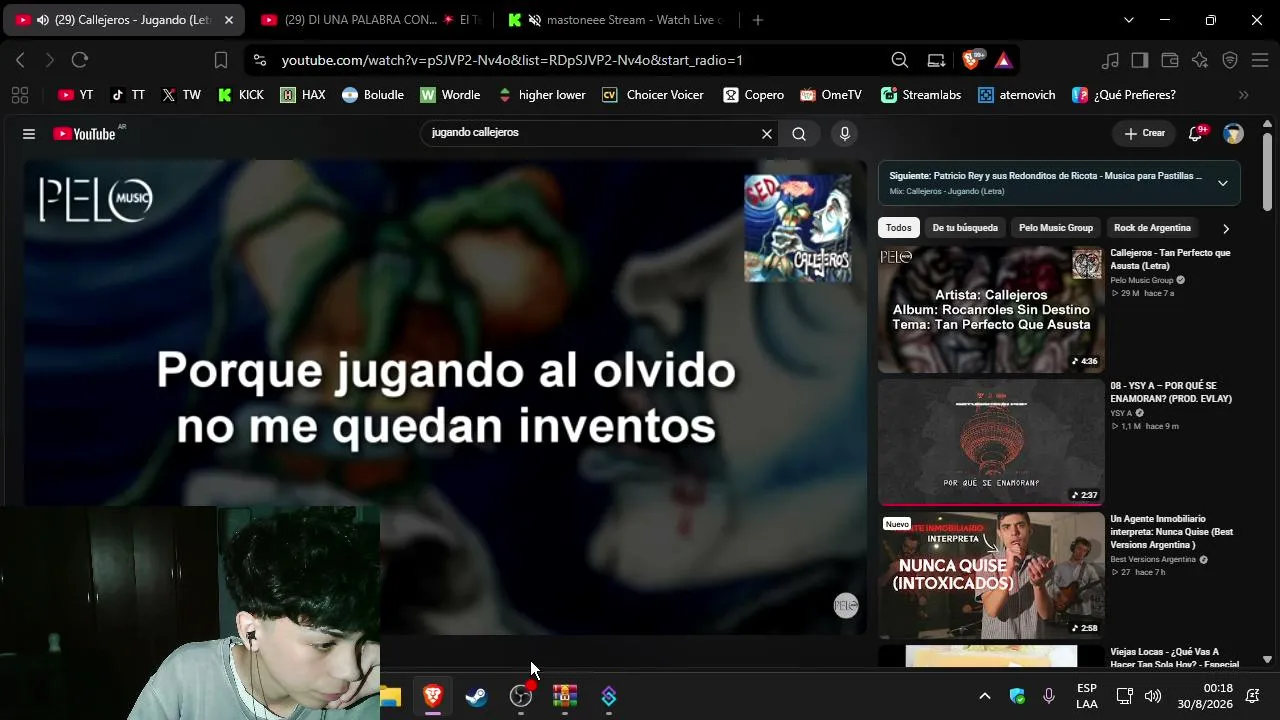Screen dimensions: 1280x720
Task: Open Brave VPN shield icon
Action: pyautogui.click(x=1230, y=60)
